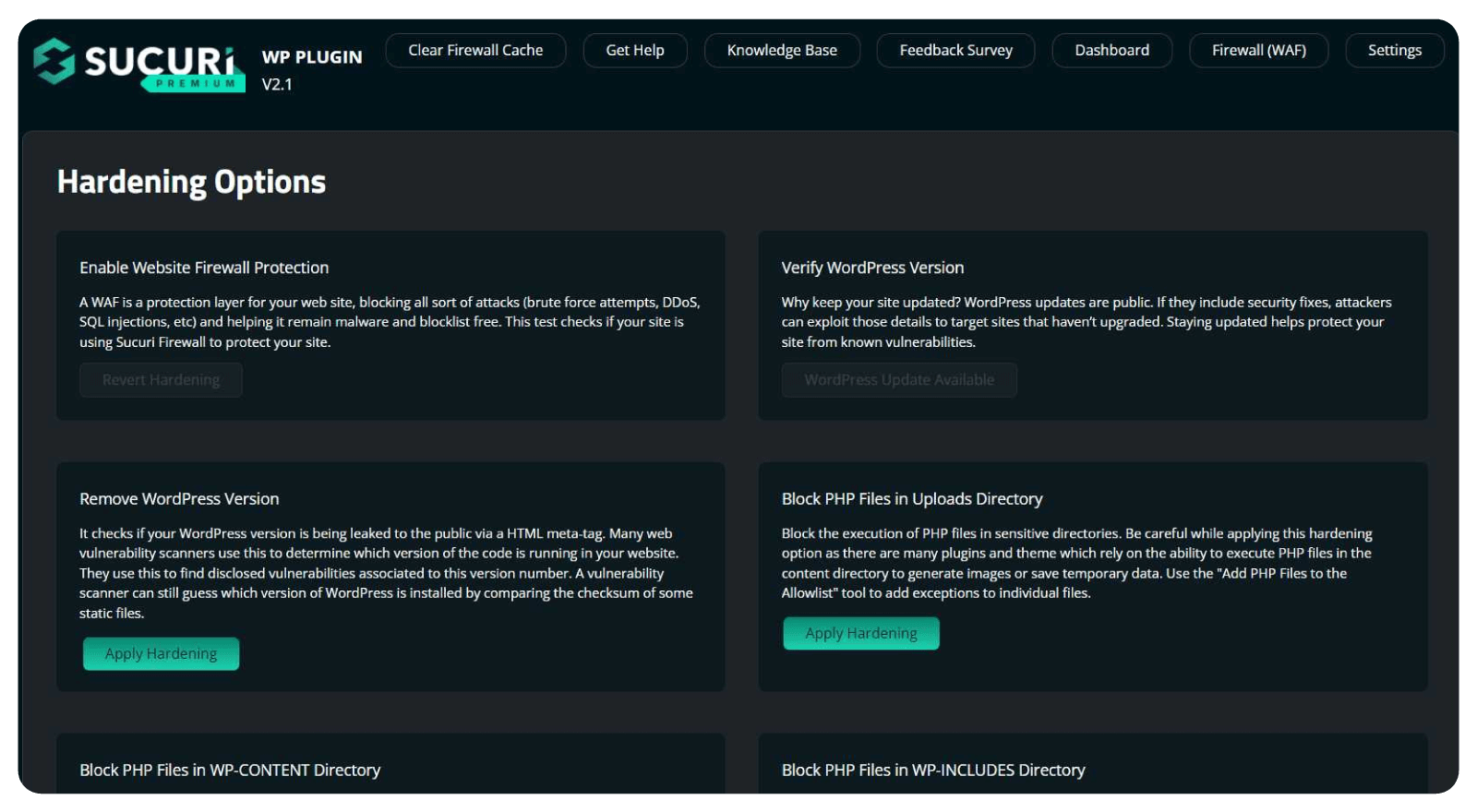The width and height of the screenshot is (1477, 812).
Task: Click the Hardening Options page heading
Action: 191,182
